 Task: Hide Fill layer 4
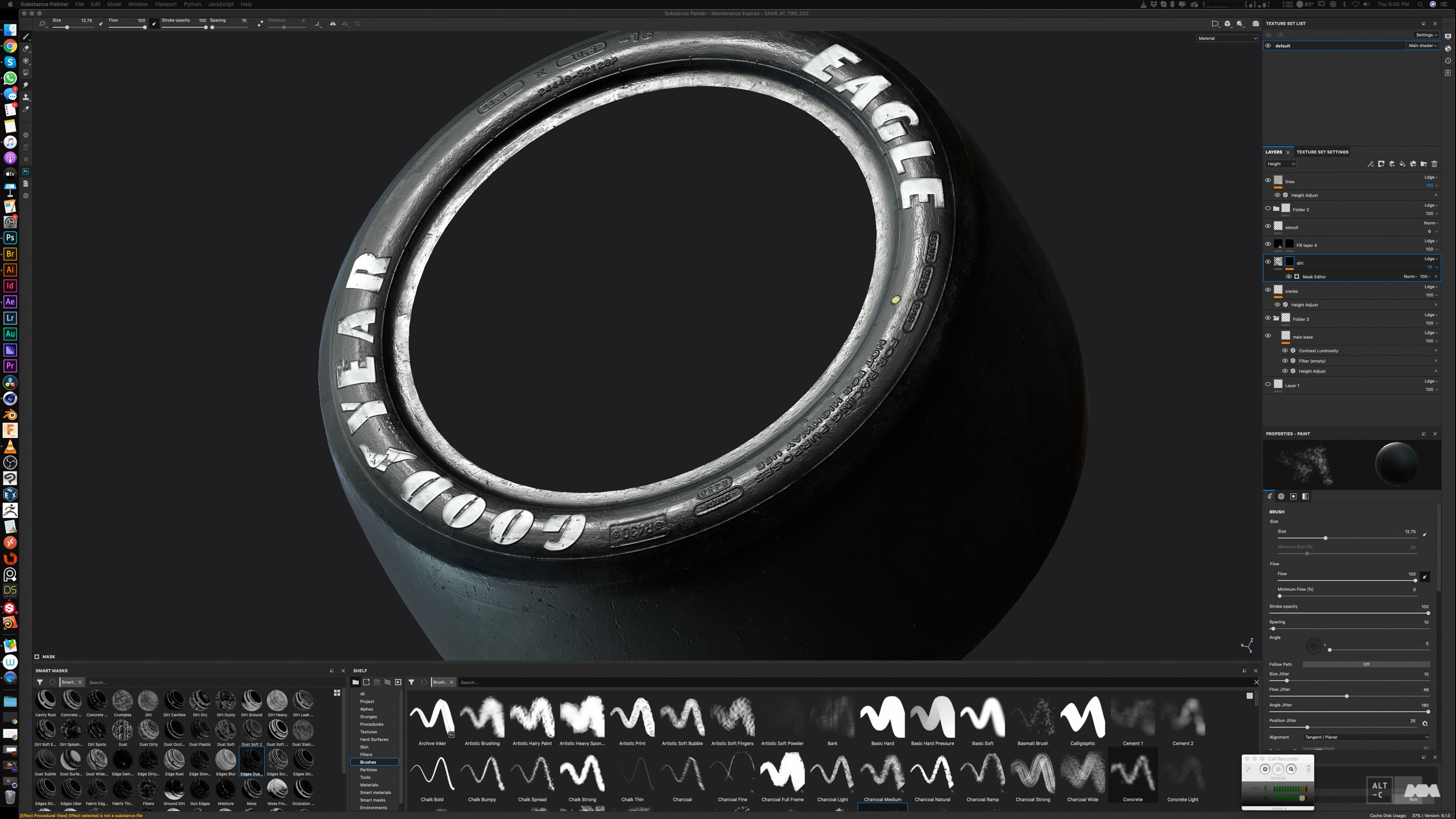pyautogui.click(x=1268, y=244)
